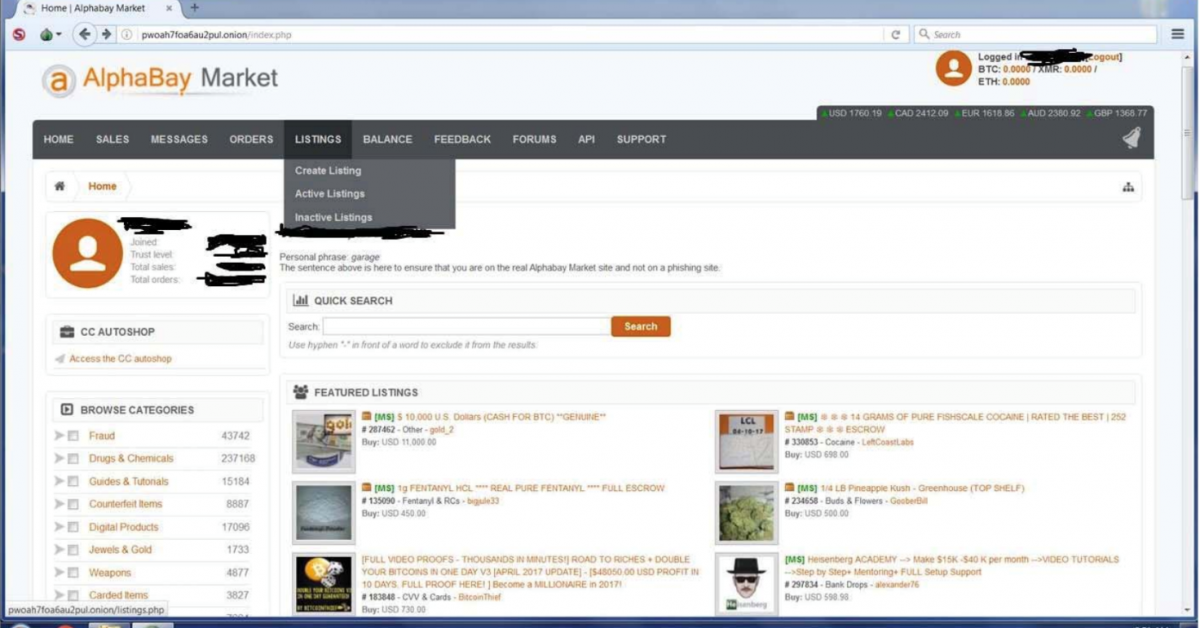Click the Quick Search chart icon

pos(299,300)
